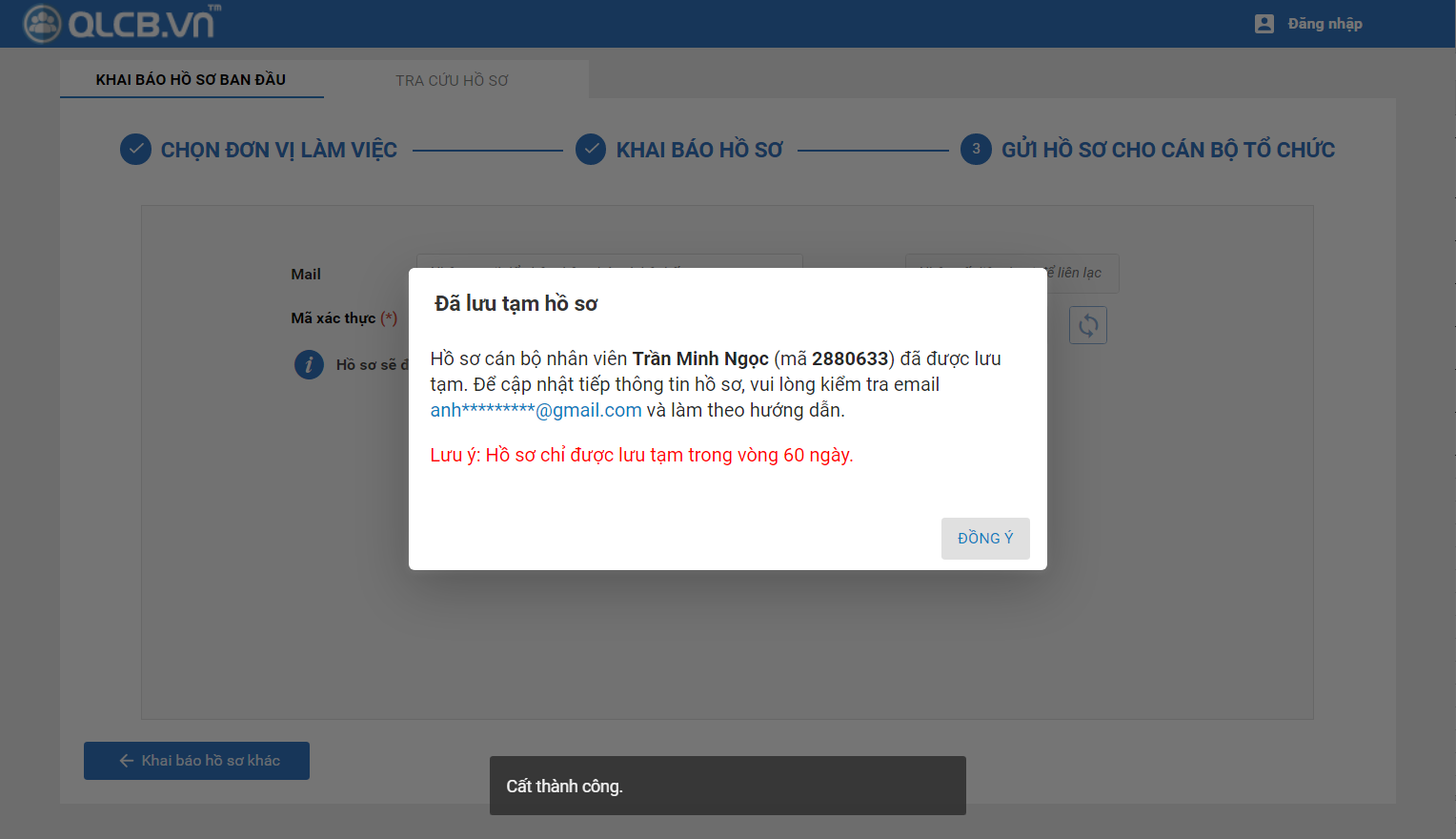
Task: Click the QLCB.vn brand text
Action: click(x=143, y=24)
